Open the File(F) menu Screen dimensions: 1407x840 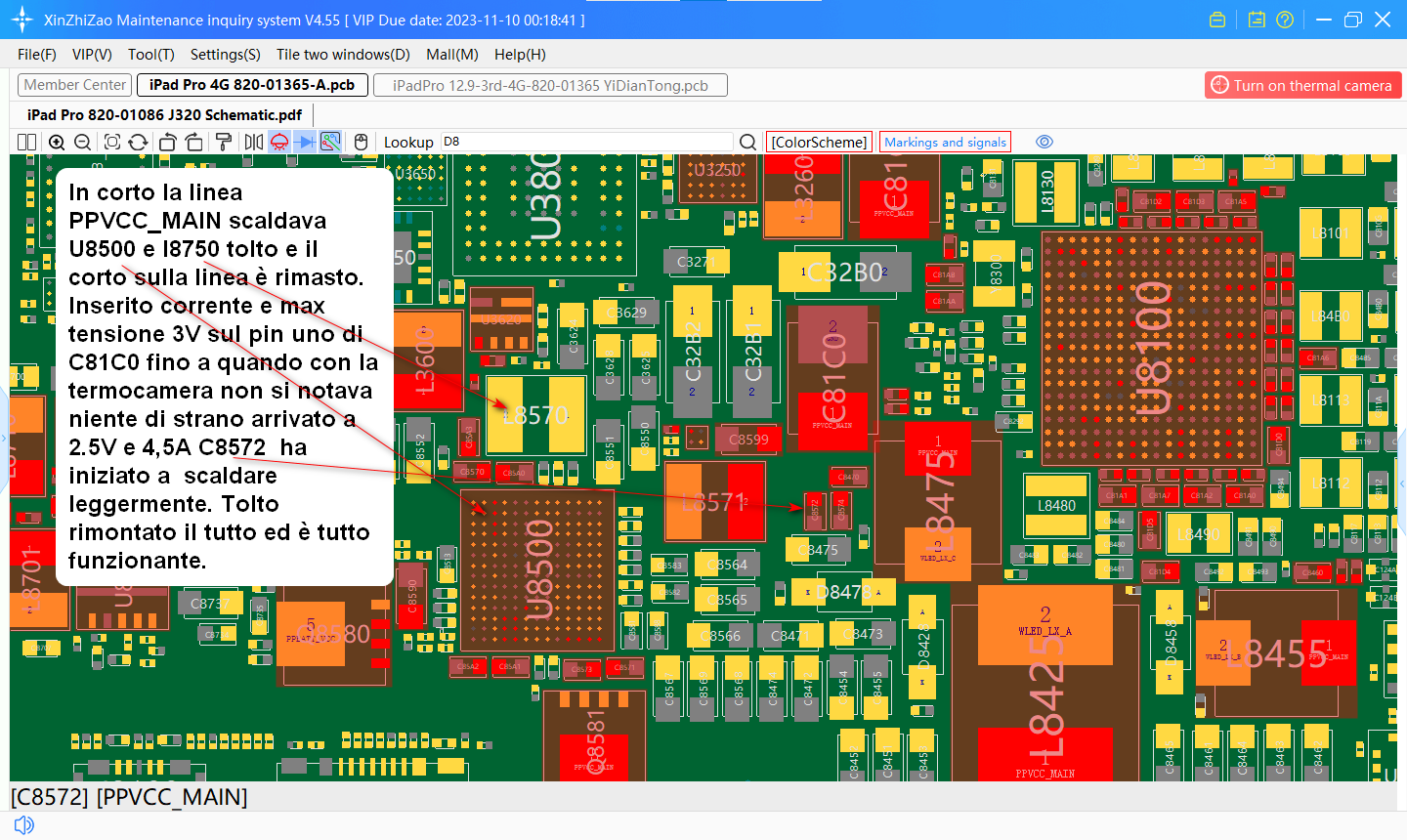click(x=37, y=55)
